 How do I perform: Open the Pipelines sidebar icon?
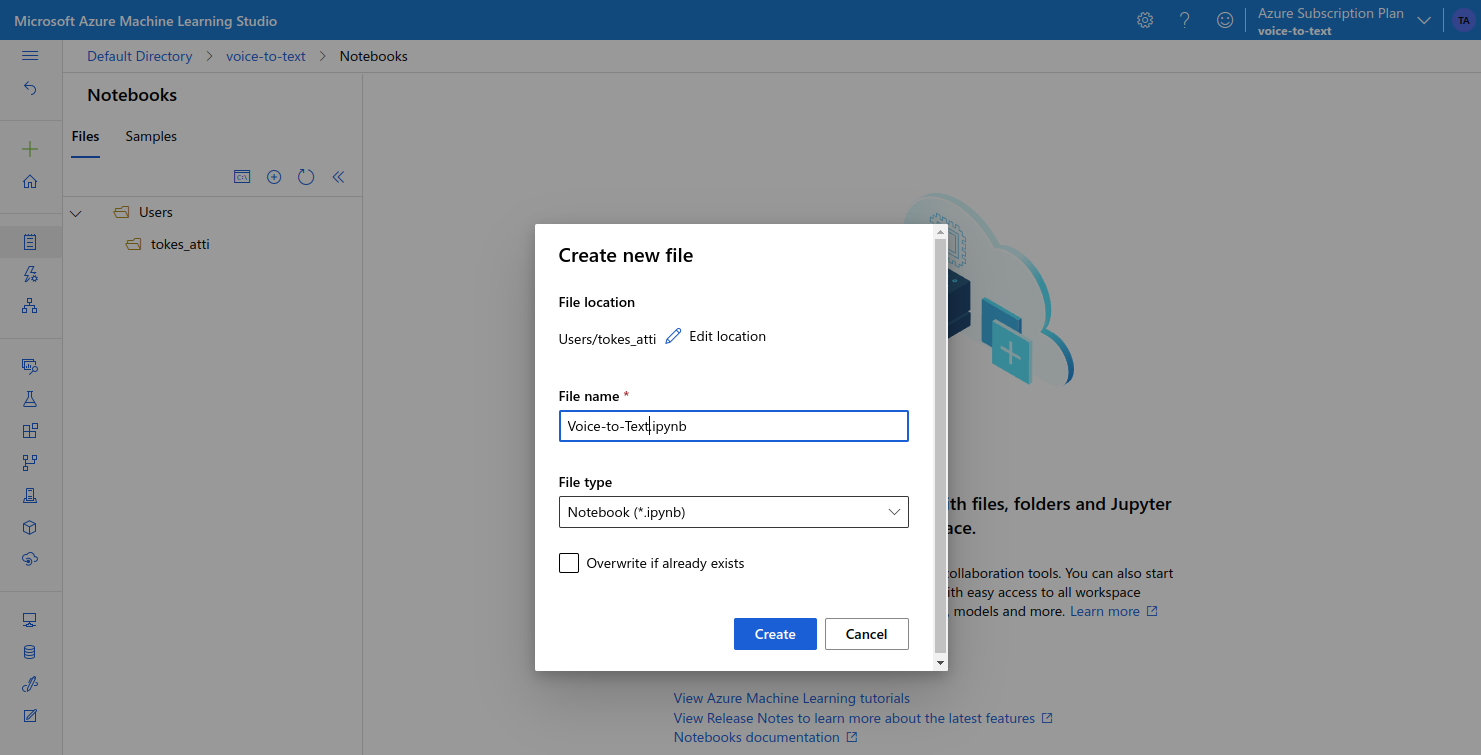pos(30,463)
